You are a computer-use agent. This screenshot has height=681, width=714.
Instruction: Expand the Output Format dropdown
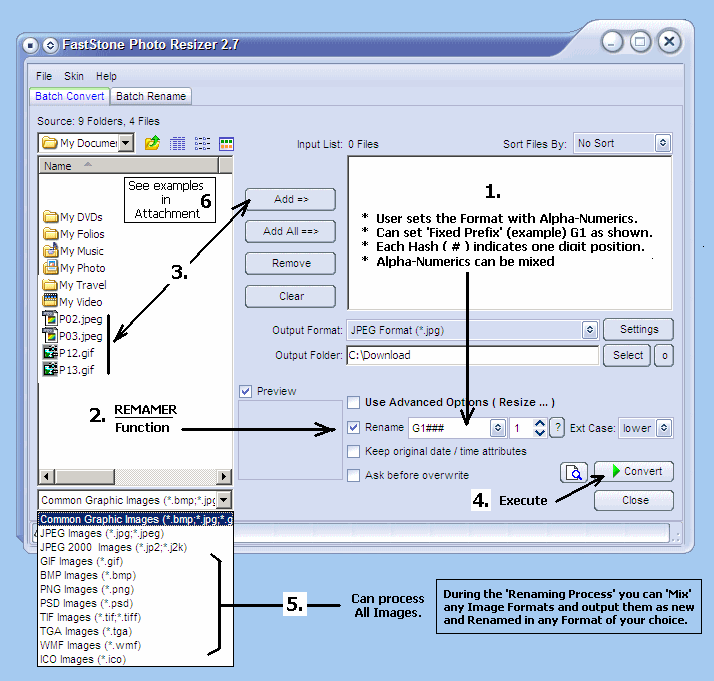click(589, 330)
